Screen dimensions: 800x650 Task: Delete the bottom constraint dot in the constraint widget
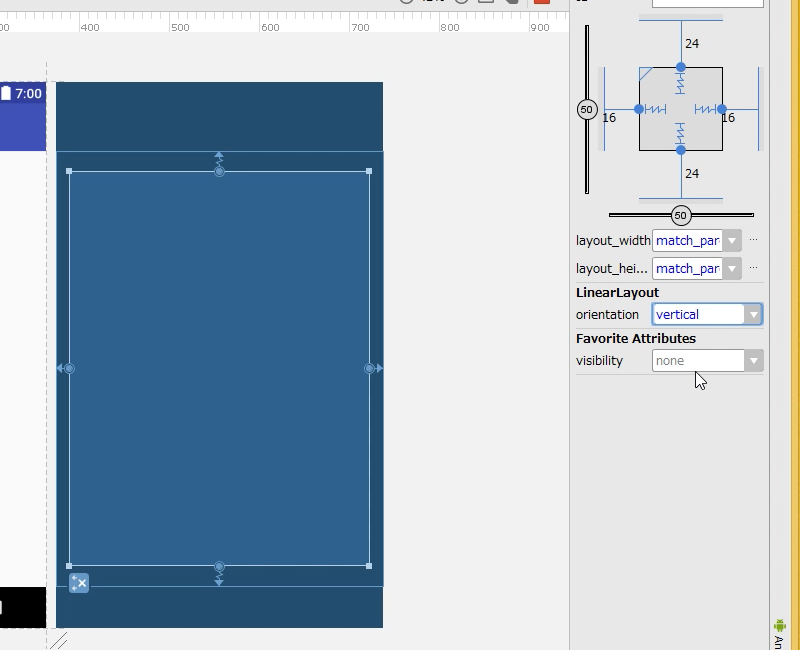681,150
